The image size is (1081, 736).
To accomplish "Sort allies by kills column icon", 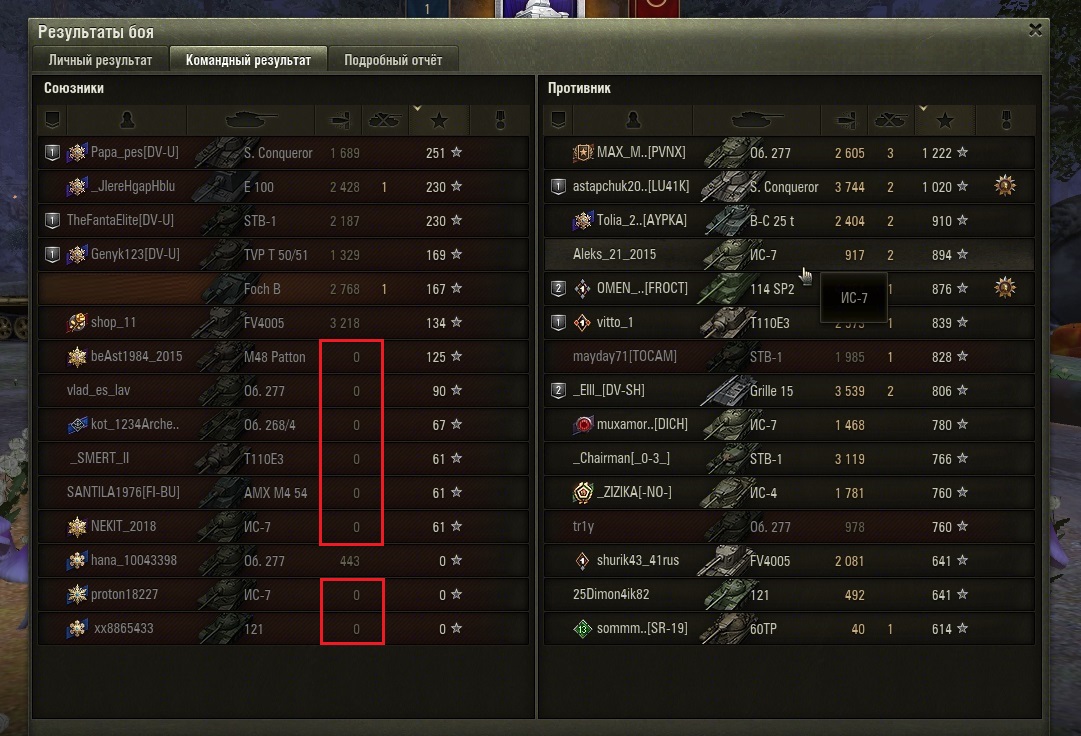I will click(385, 121).
